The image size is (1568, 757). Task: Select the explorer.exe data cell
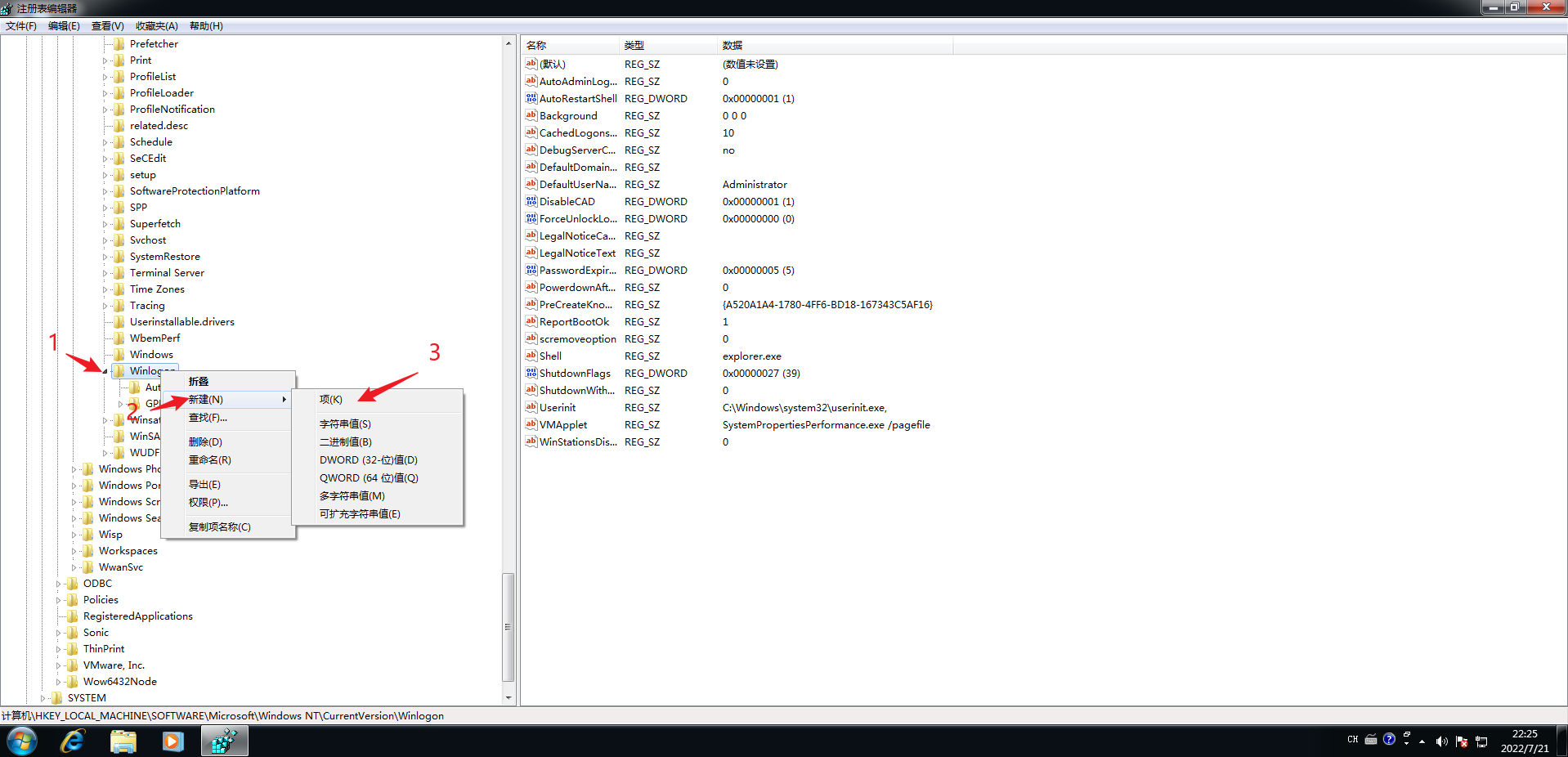[x=752, y=356]
